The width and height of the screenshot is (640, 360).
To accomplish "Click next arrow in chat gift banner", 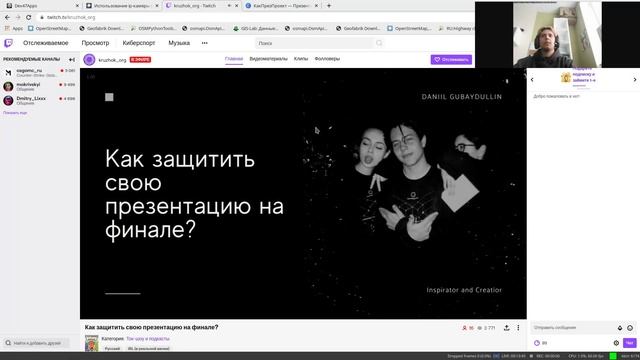I will coord(635,80).
